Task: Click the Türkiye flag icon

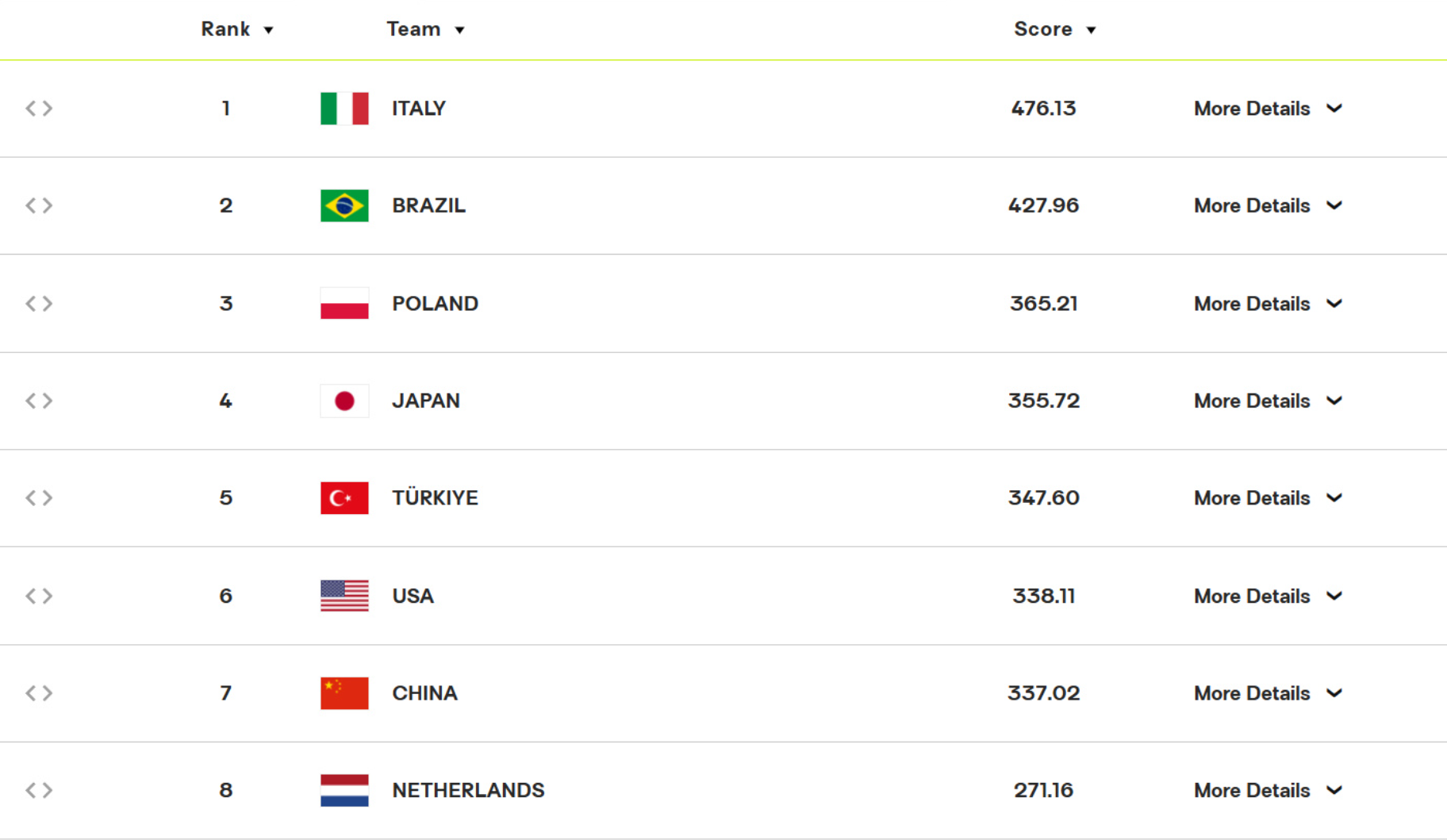Action: [x=344, y=498]
